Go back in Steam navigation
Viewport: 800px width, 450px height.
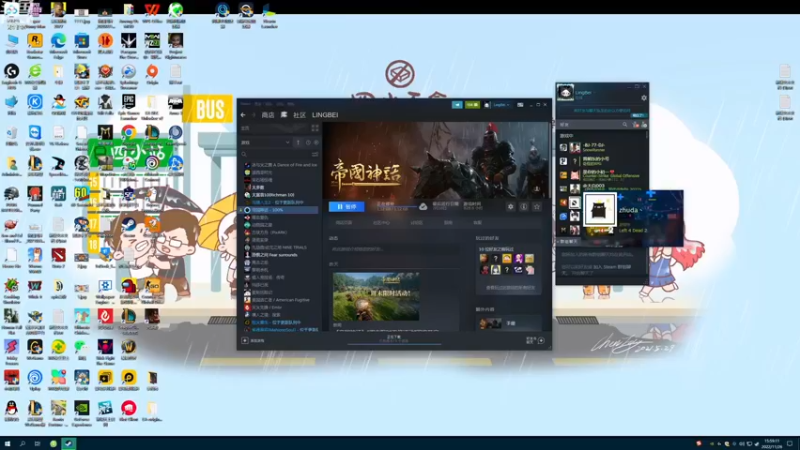pyautogui.click(x=243, y=115)
